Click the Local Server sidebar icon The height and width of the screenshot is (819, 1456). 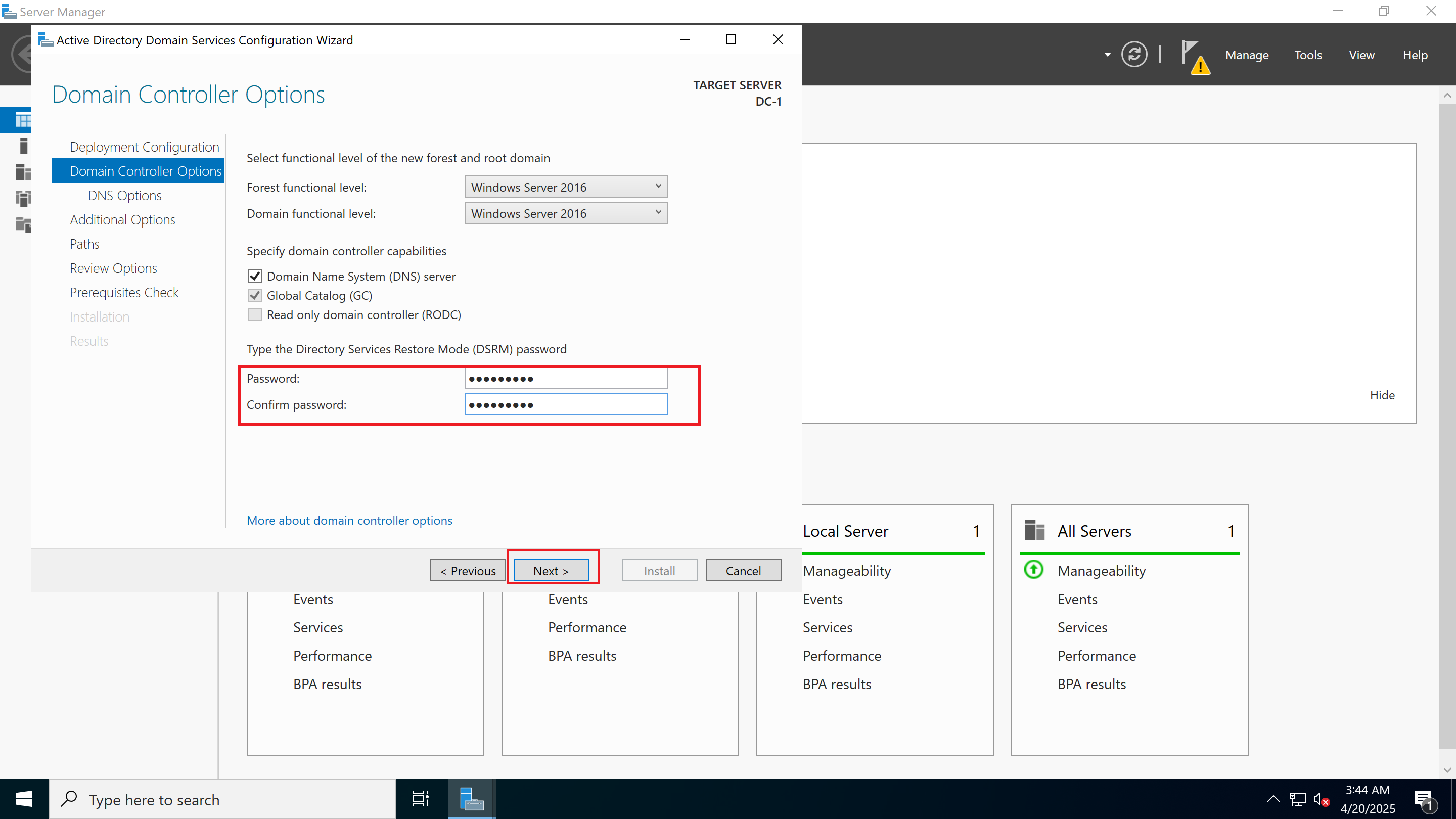pyautogui.click(x=23, y=146)
